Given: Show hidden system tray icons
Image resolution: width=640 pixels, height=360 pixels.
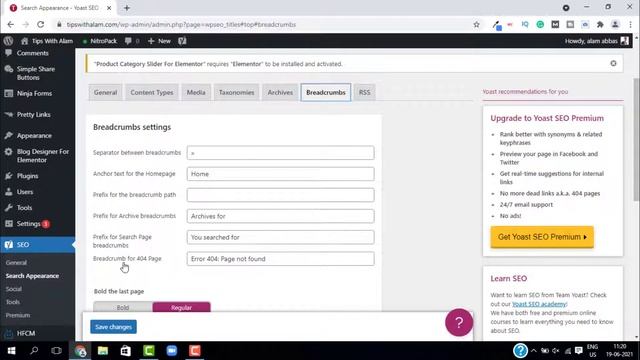Looking at the screenshot, I should pos(533,351).
